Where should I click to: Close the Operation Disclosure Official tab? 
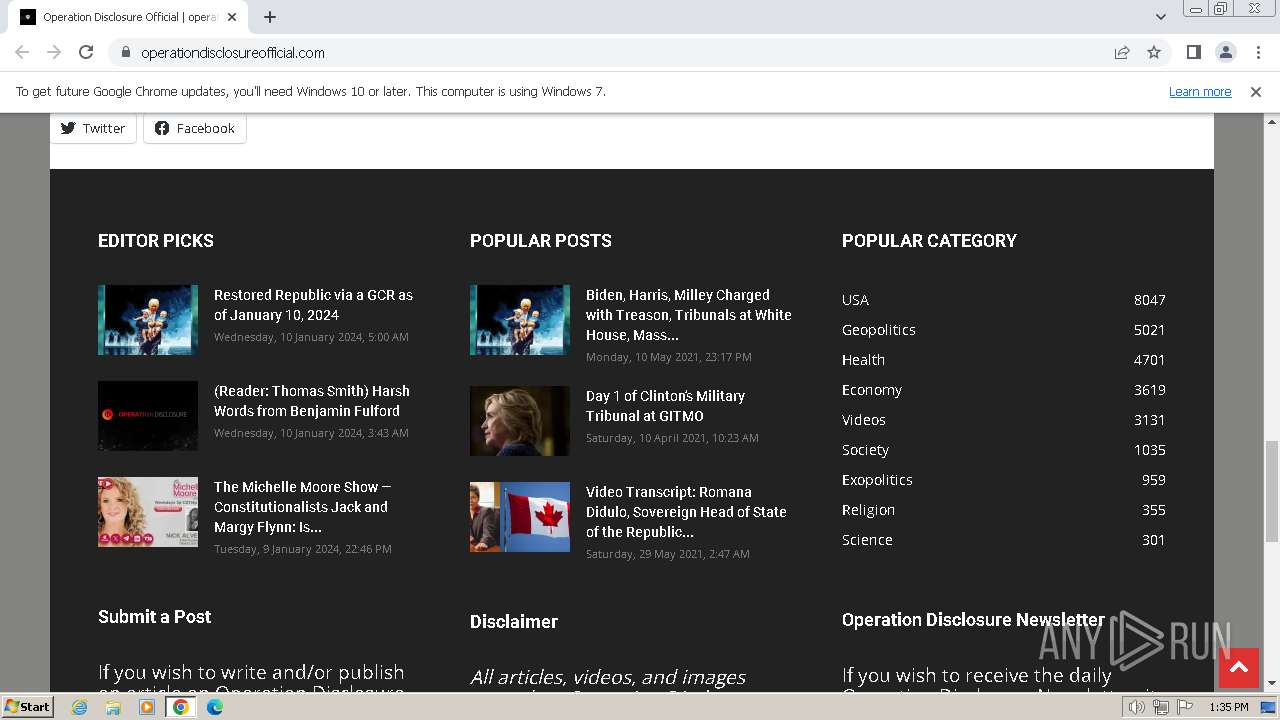pos(232,17)
